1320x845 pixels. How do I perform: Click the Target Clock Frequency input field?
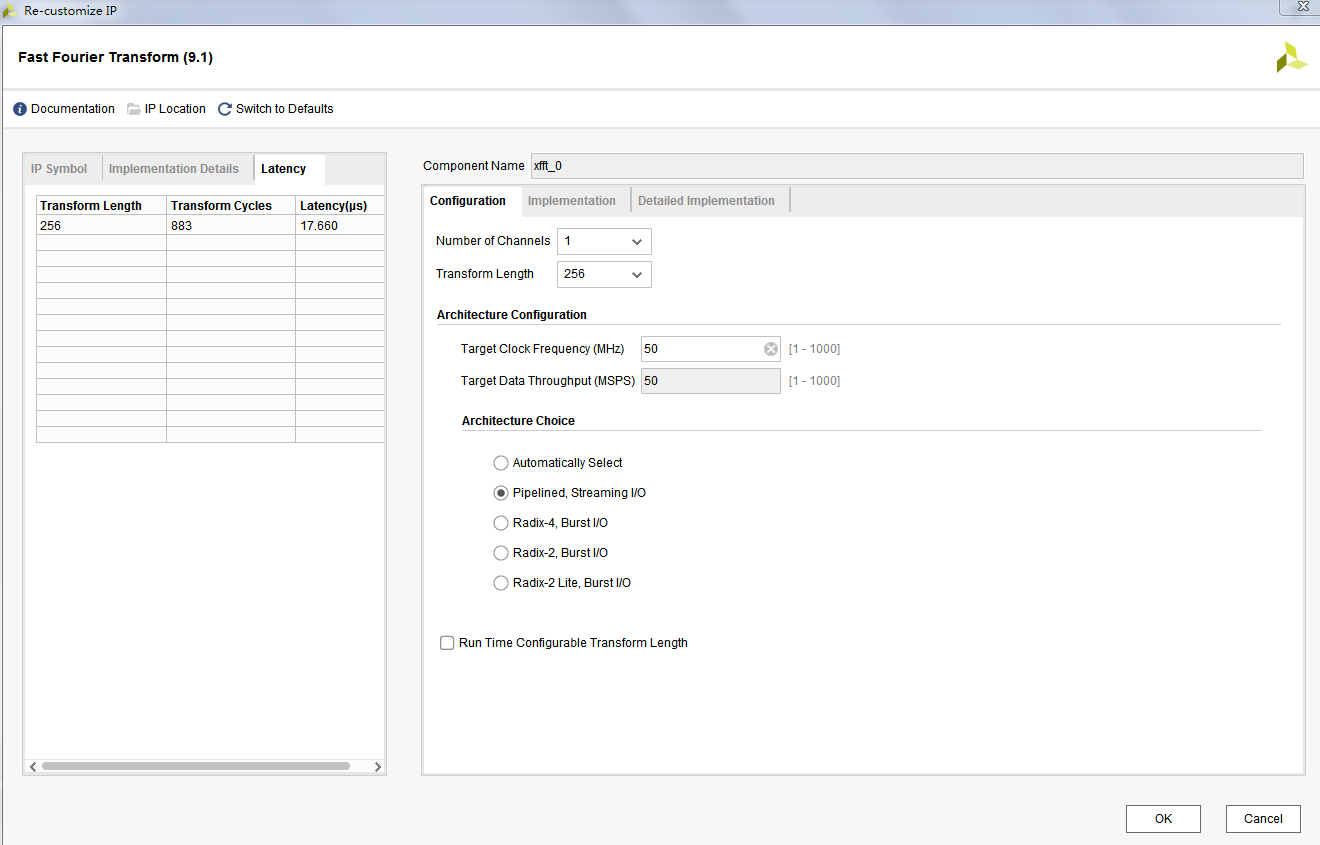[711, 349]
